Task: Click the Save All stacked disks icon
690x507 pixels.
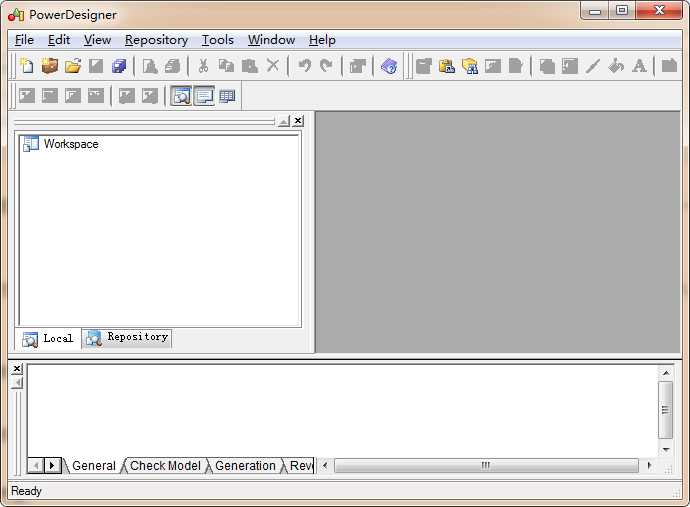Action: coord(119,66)
